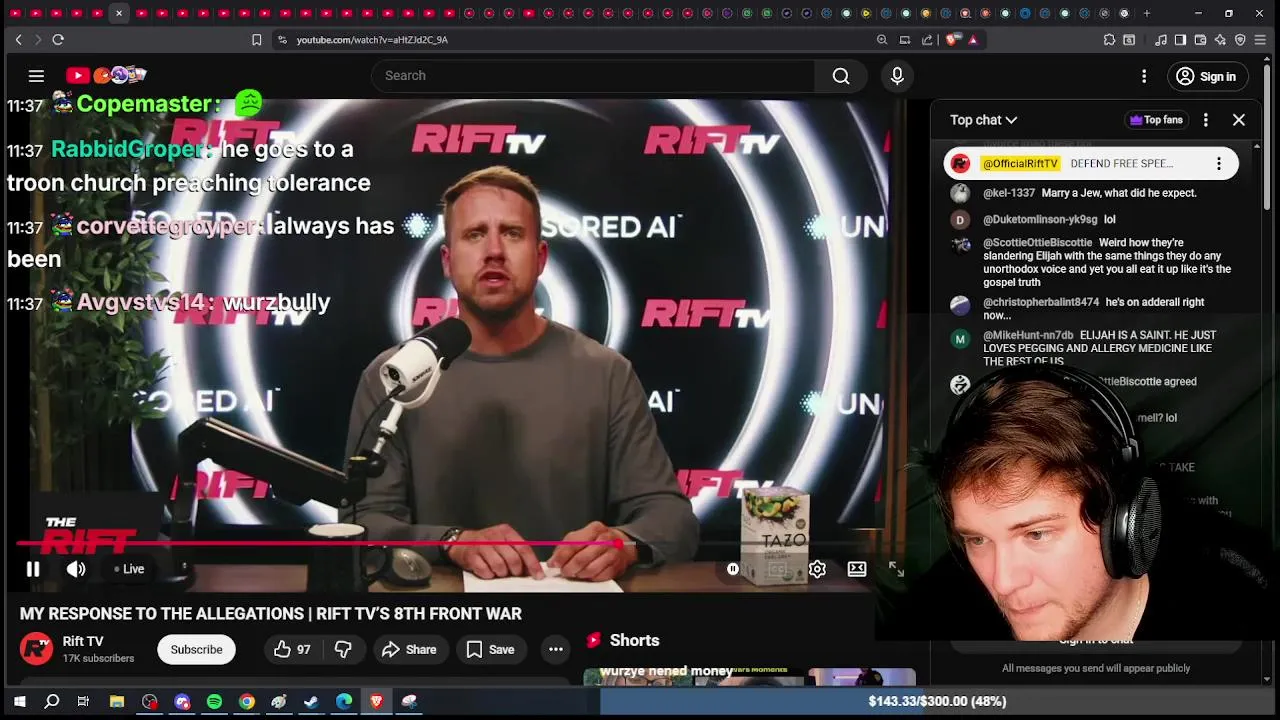The image size is (1280, 720).
Task: Share this page from address bar
Action: pyautogui.click(x=927, y=40)
